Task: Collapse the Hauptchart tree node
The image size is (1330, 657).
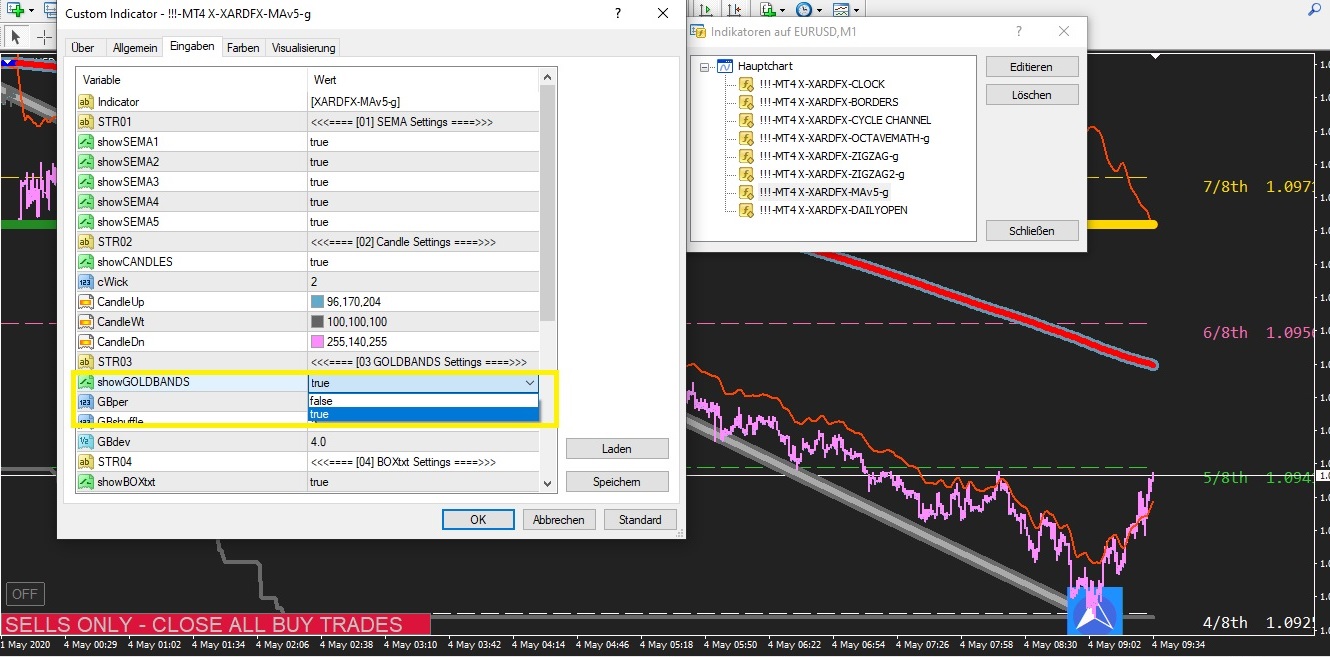Action: [706, 66]
